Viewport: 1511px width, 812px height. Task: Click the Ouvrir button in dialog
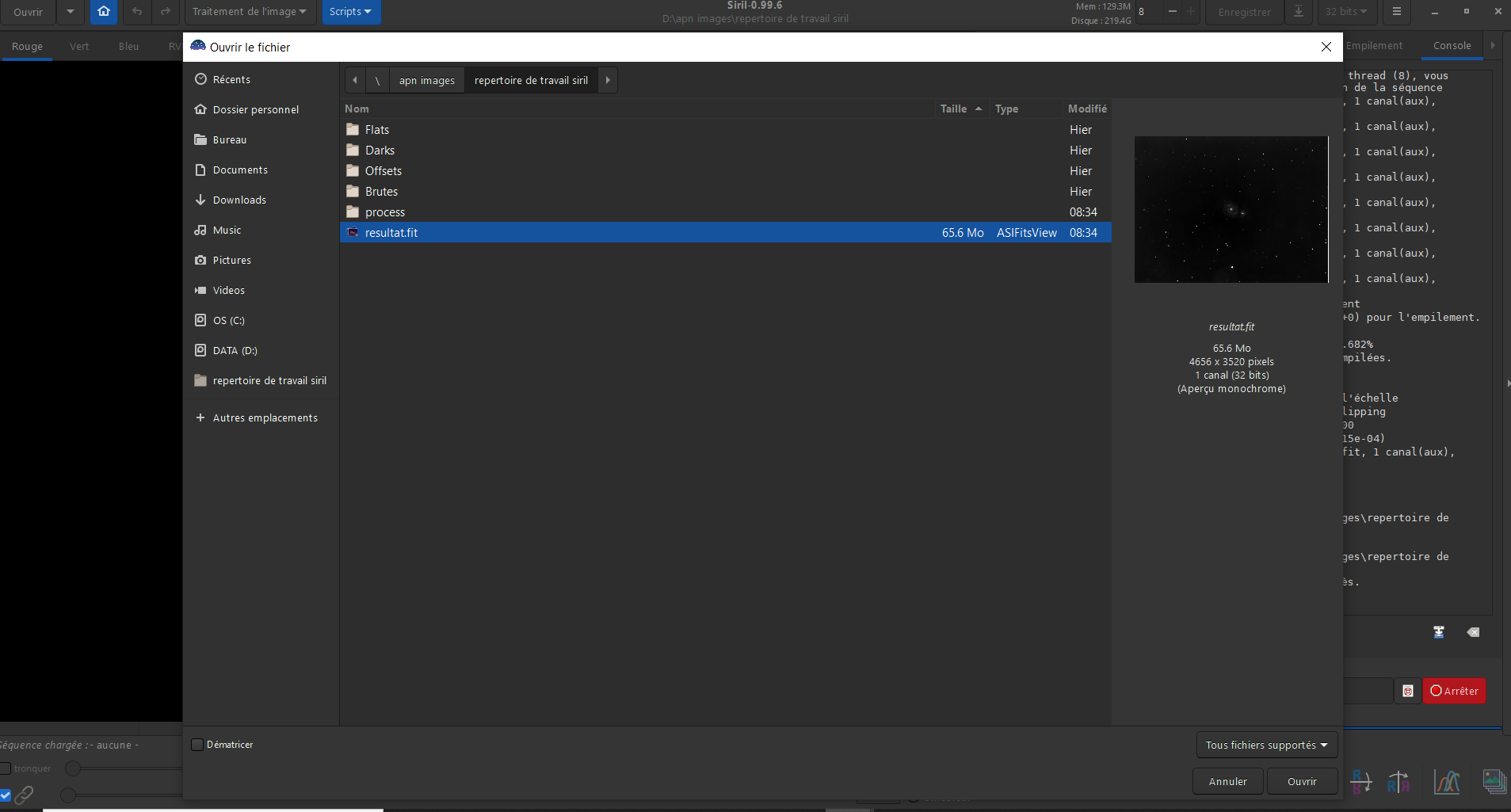point(1302,781)
